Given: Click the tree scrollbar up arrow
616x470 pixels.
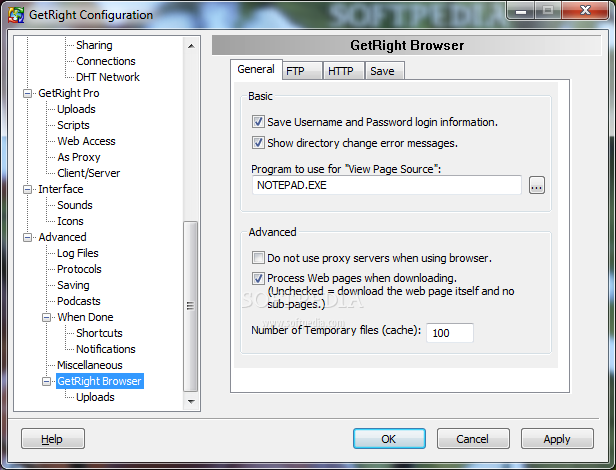Looking at the screenshot, I should [x=191, y=46].
